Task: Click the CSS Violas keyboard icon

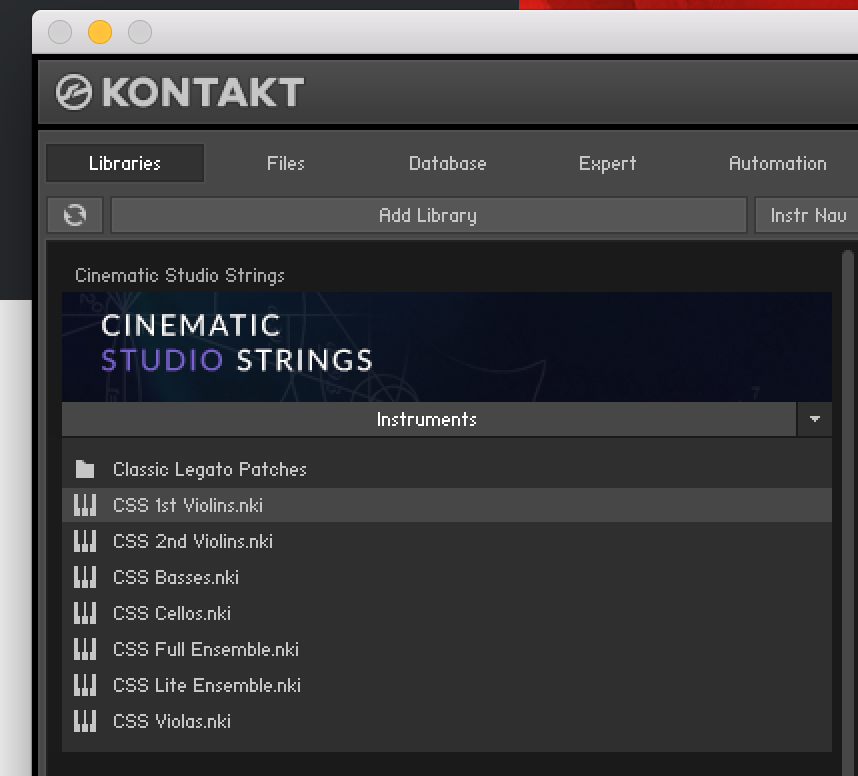Action: pos(85,721)
